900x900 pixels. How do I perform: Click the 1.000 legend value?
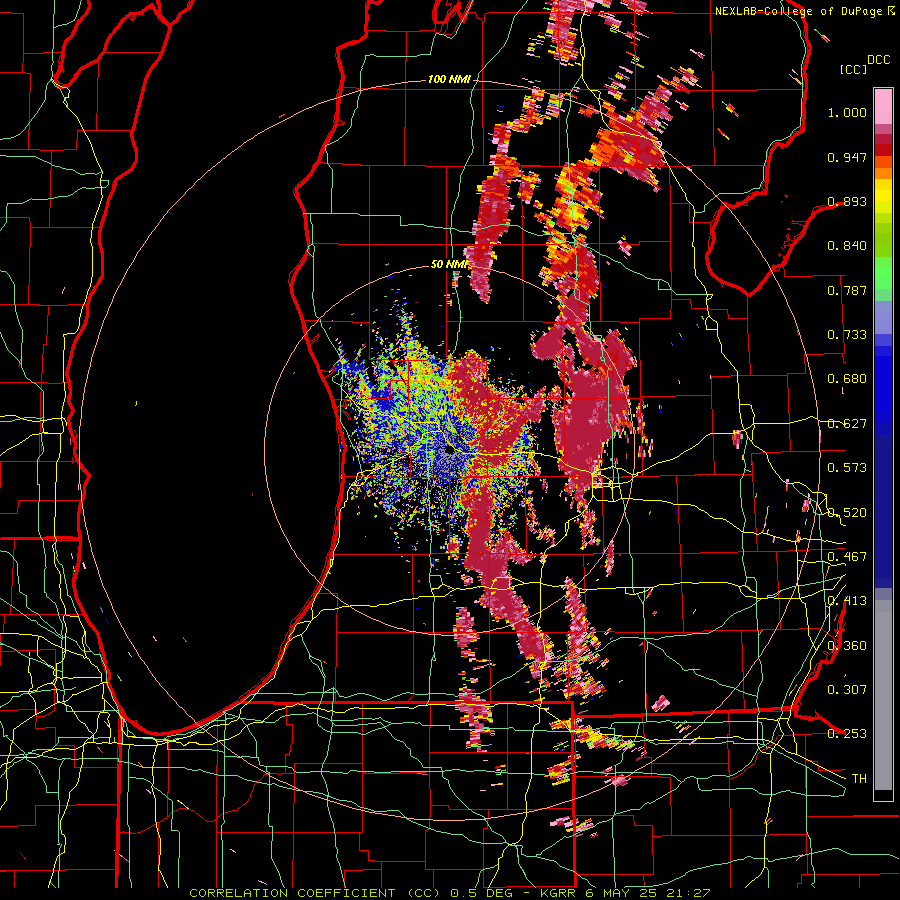(847, 112)
